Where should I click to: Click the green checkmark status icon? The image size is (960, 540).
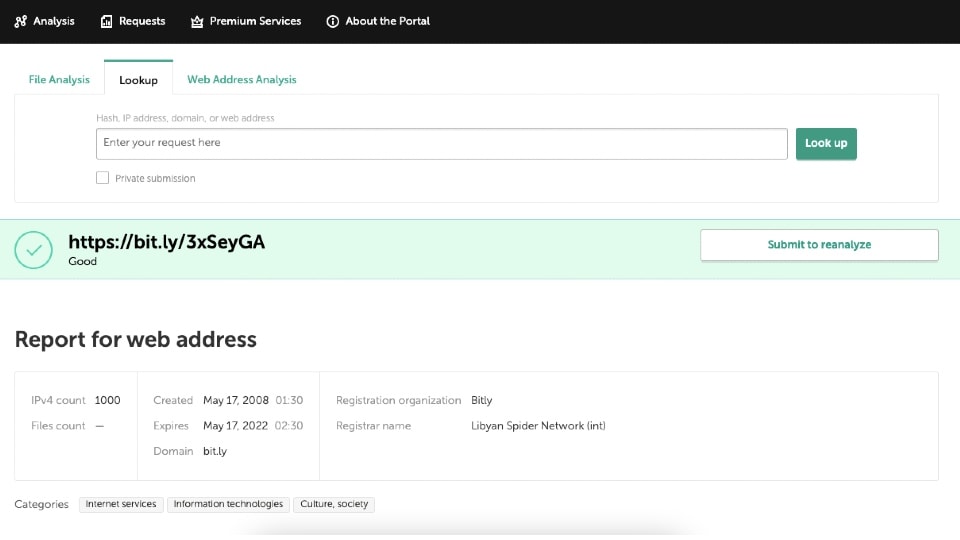point(35,250)
